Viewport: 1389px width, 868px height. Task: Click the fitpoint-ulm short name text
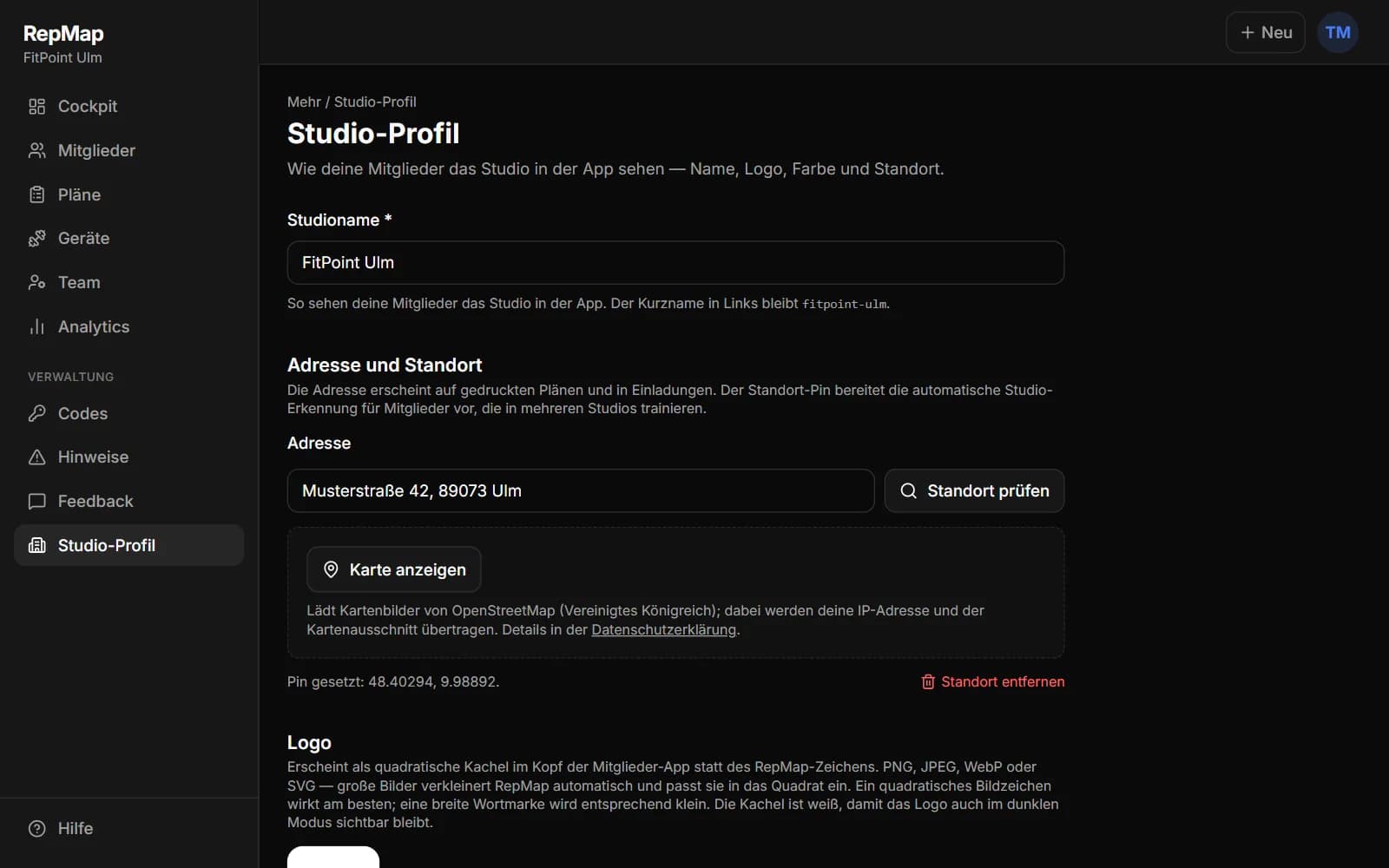click(x=844, y=304)
